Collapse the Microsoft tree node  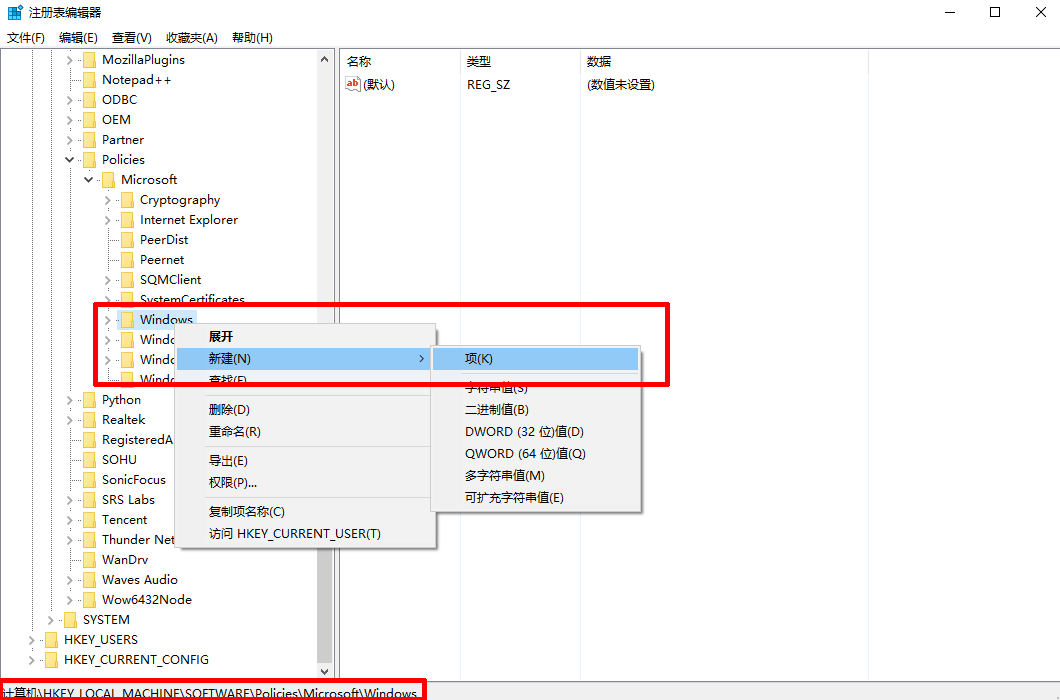coord(88,179)
